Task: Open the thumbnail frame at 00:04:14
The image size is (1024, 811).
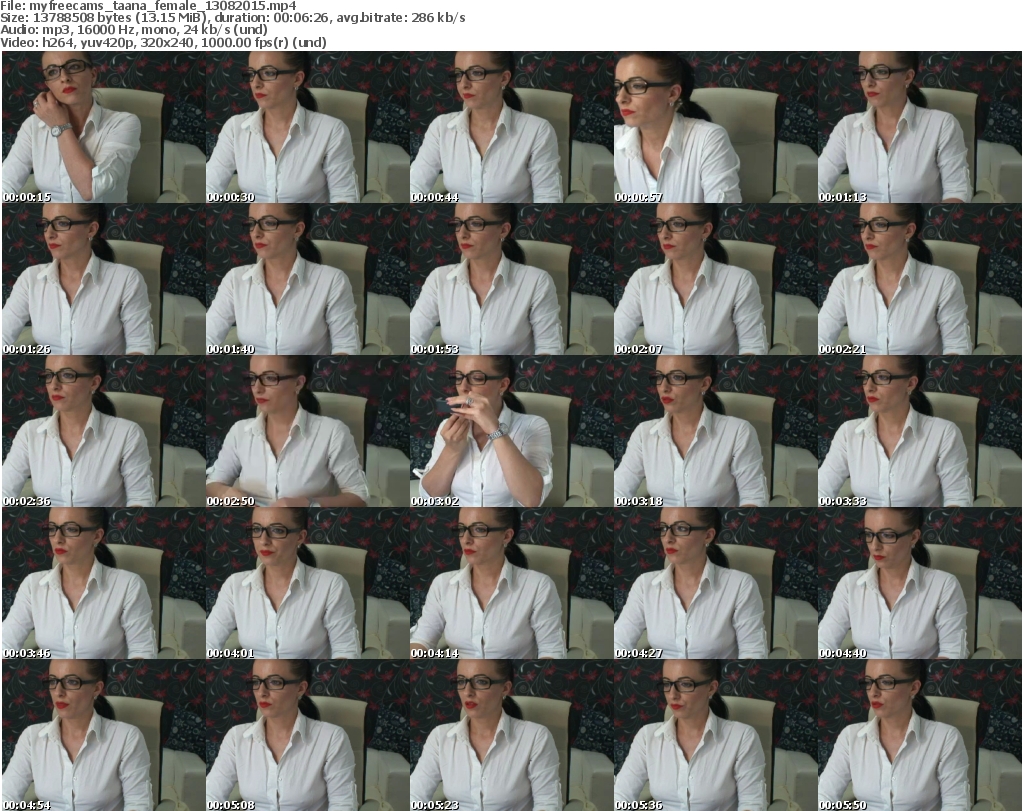Action: tap(511, 584)
